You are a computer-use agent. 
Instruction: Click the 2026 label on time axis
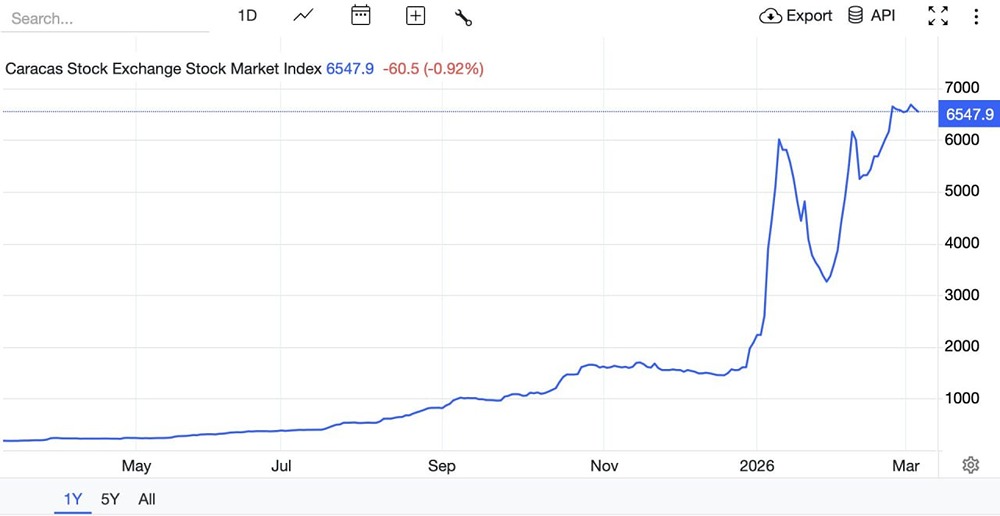(x=756, y=466)
